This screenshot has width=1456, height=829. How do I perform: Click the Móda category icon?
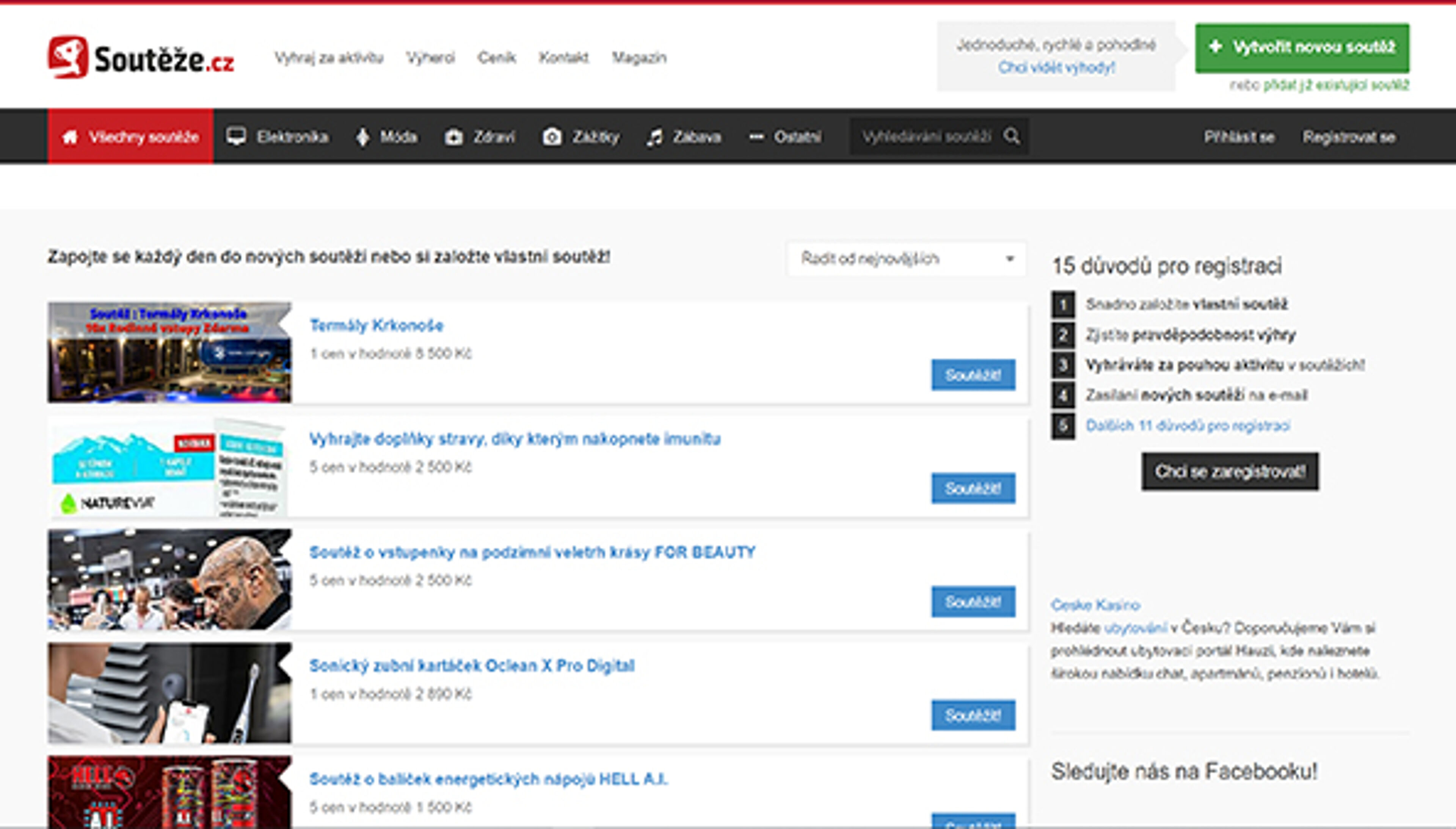pyautogui.click(x=362, y=137)
